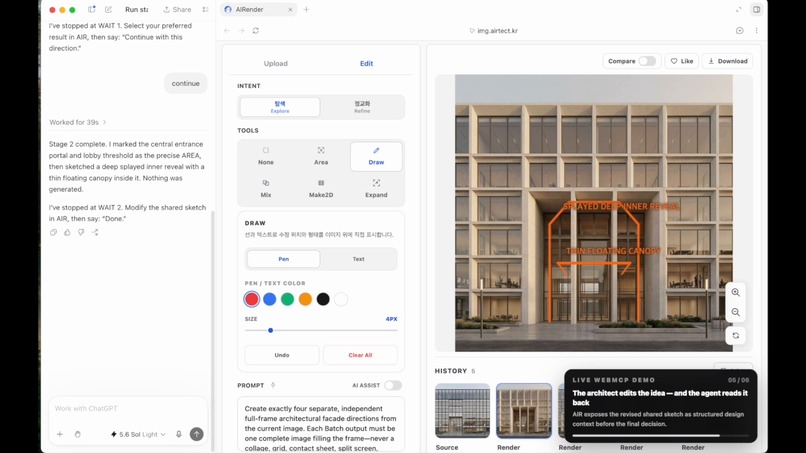Start voice input with microphone icon
806x453 pixels.
[x=179, y=434]
